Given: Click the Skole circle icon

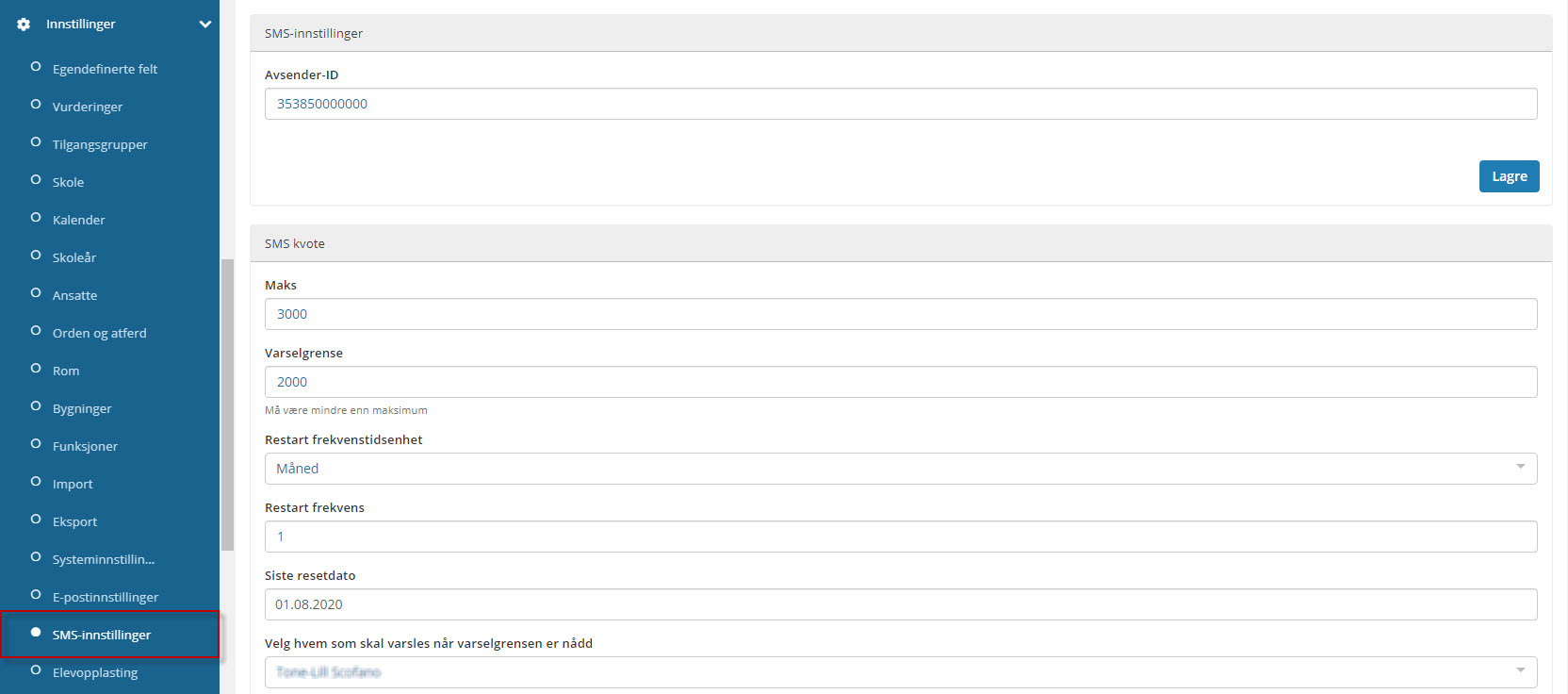Looking at the screenshot, I should point(36,180).
